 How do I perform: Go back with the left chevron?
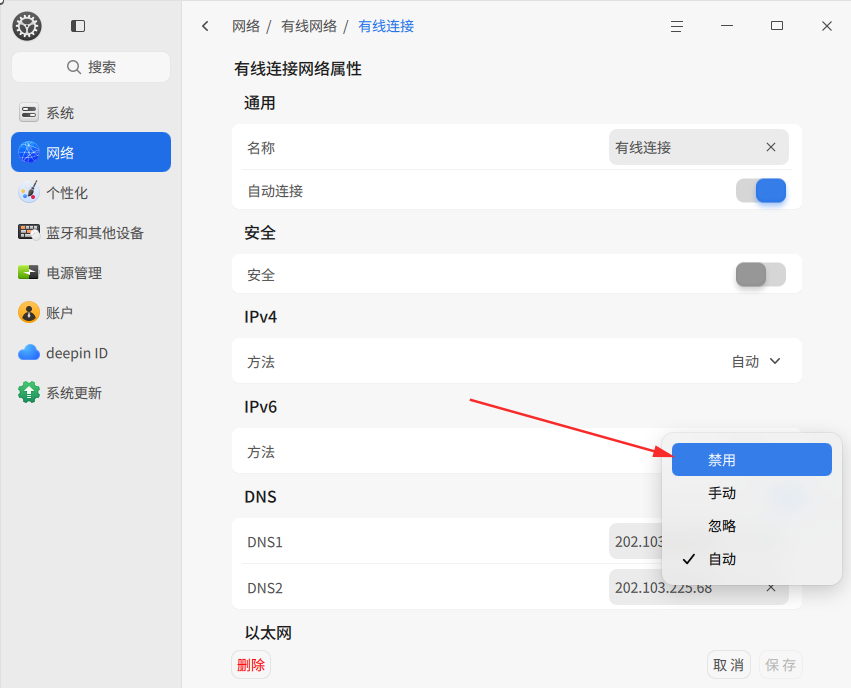tap(205, 26)
